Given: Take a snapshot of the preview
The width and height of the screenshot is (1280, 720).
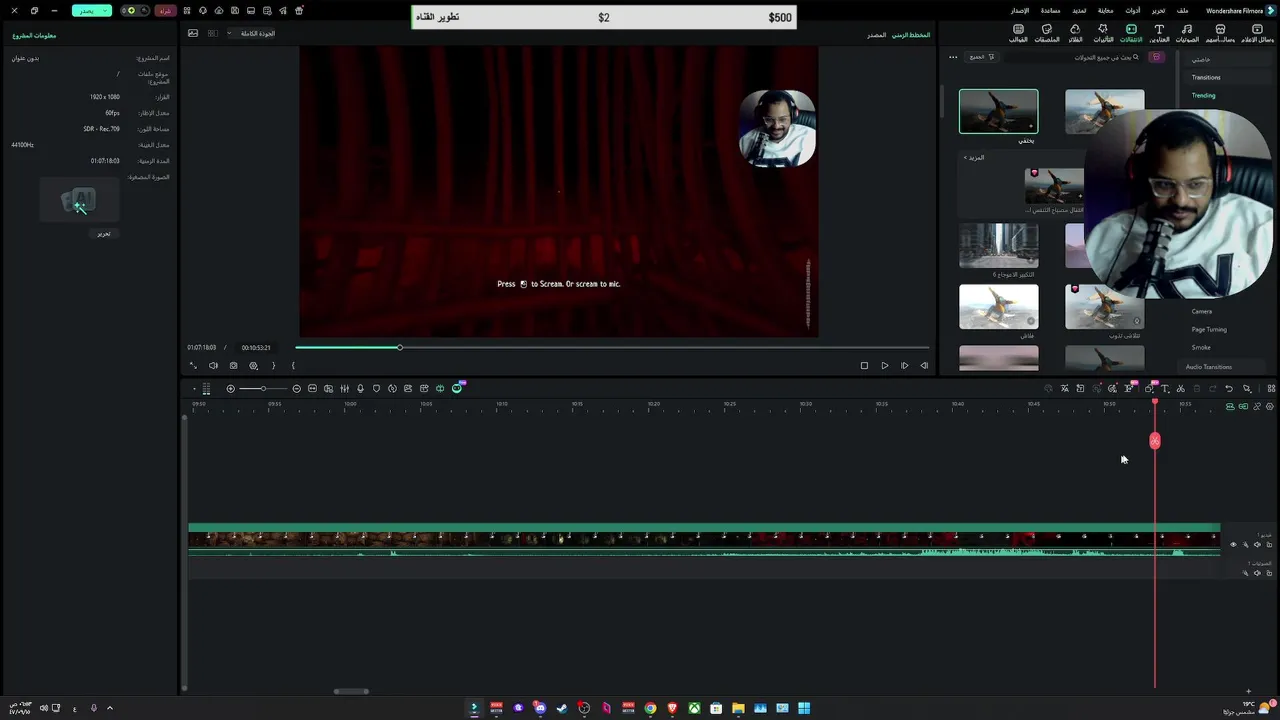Looking at the screenshot, I should point(233,366).
